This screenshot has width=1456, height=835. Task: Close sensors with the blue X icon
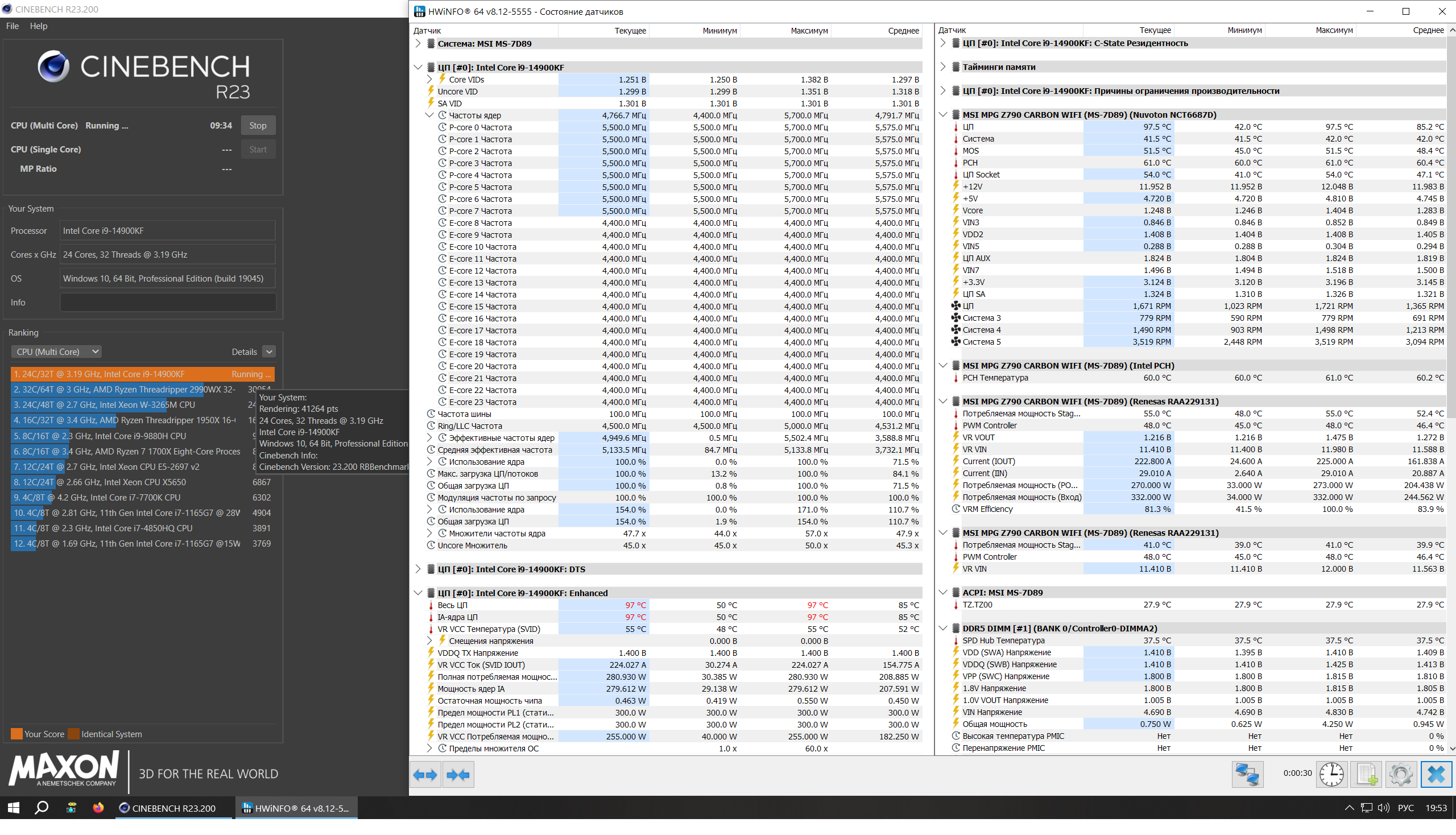coord(1436,774)
